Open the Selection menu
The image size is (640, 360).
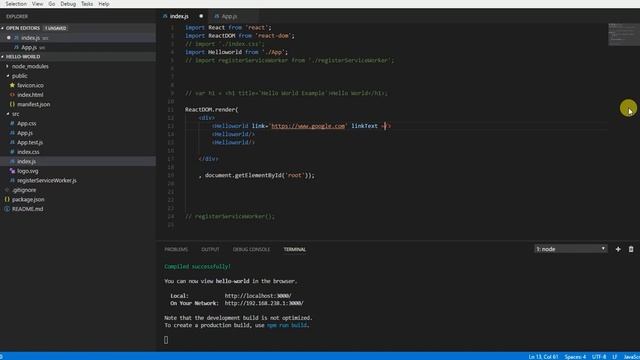coord(16,4)
